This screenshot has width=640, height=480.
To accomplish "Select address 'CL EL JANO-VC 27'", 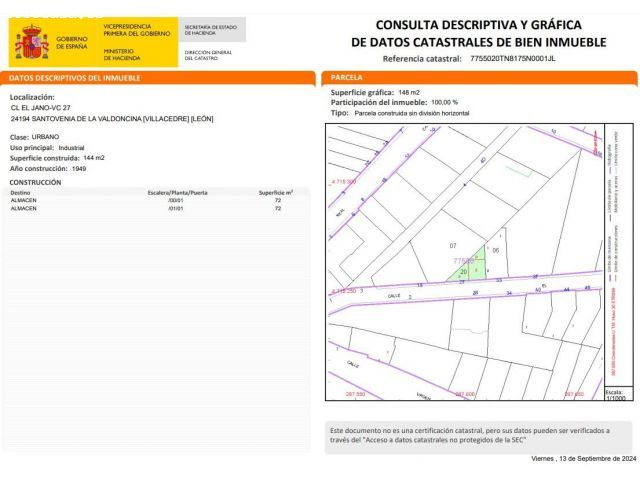I will tap(40, 108).
